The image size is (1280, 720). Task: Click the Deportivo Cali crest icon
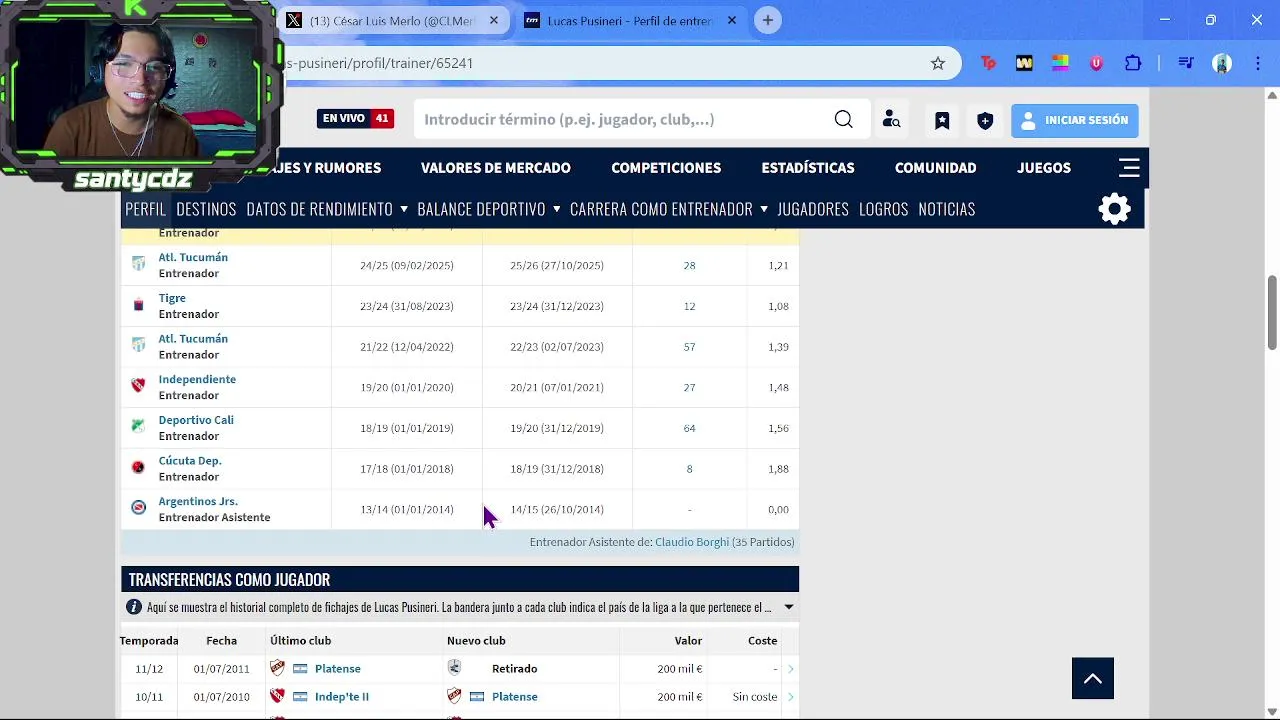[x=139, y=426]
